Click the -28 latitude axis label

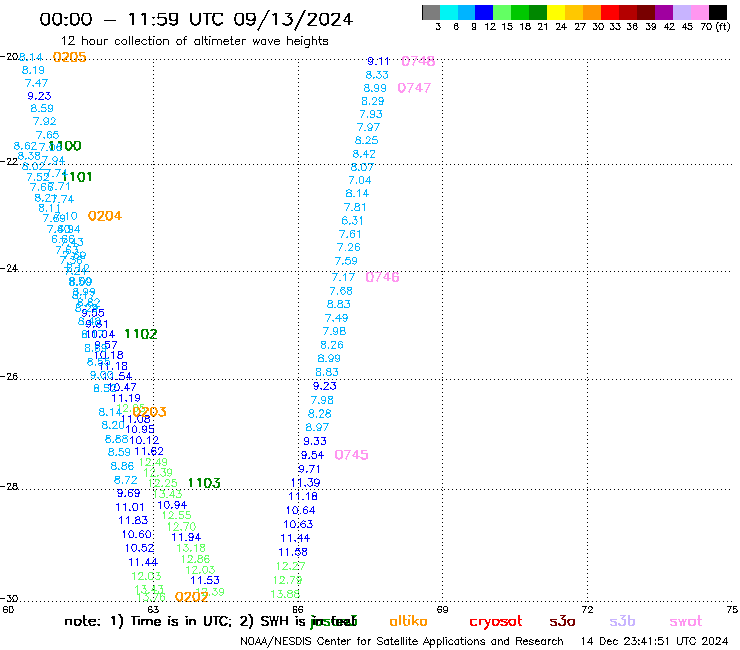pyautogui.click(x=9, y=486)
